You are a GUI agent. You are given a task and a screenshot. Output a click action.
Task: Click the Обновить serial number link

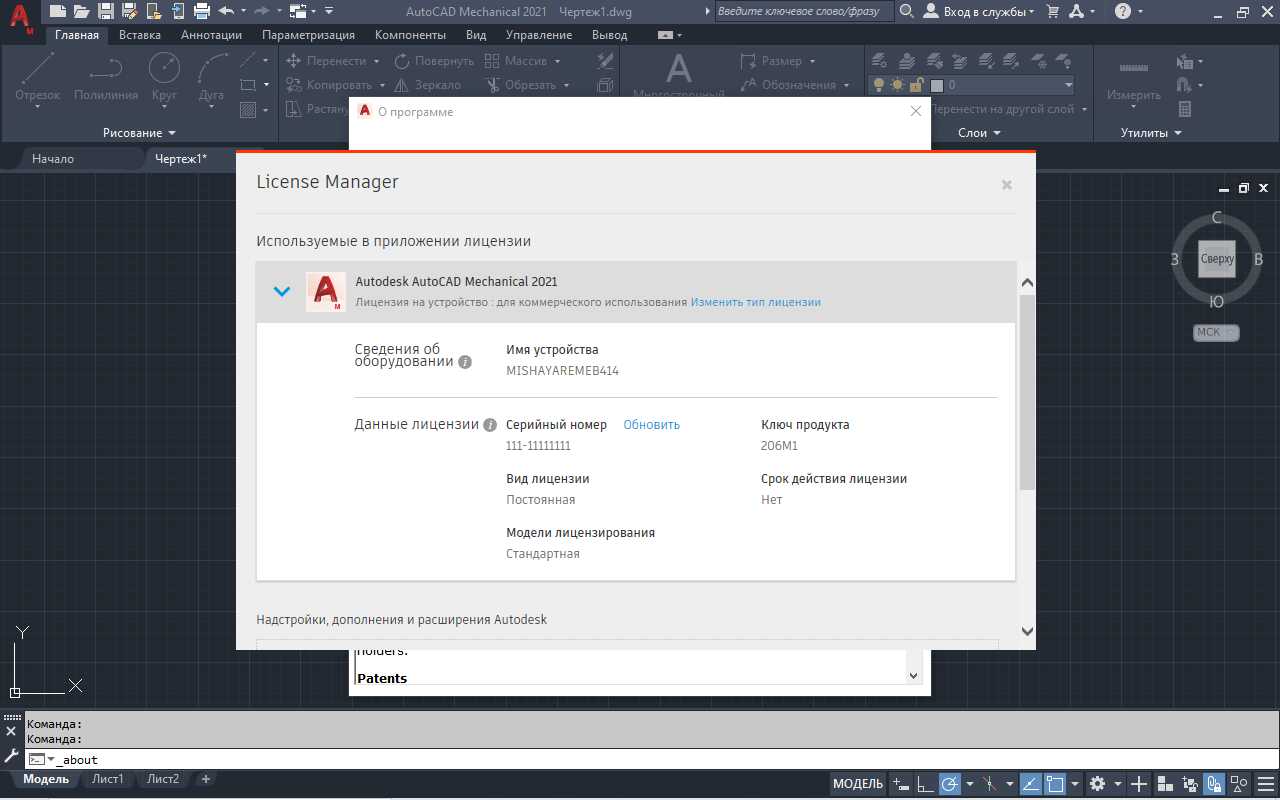coord(652,425)
